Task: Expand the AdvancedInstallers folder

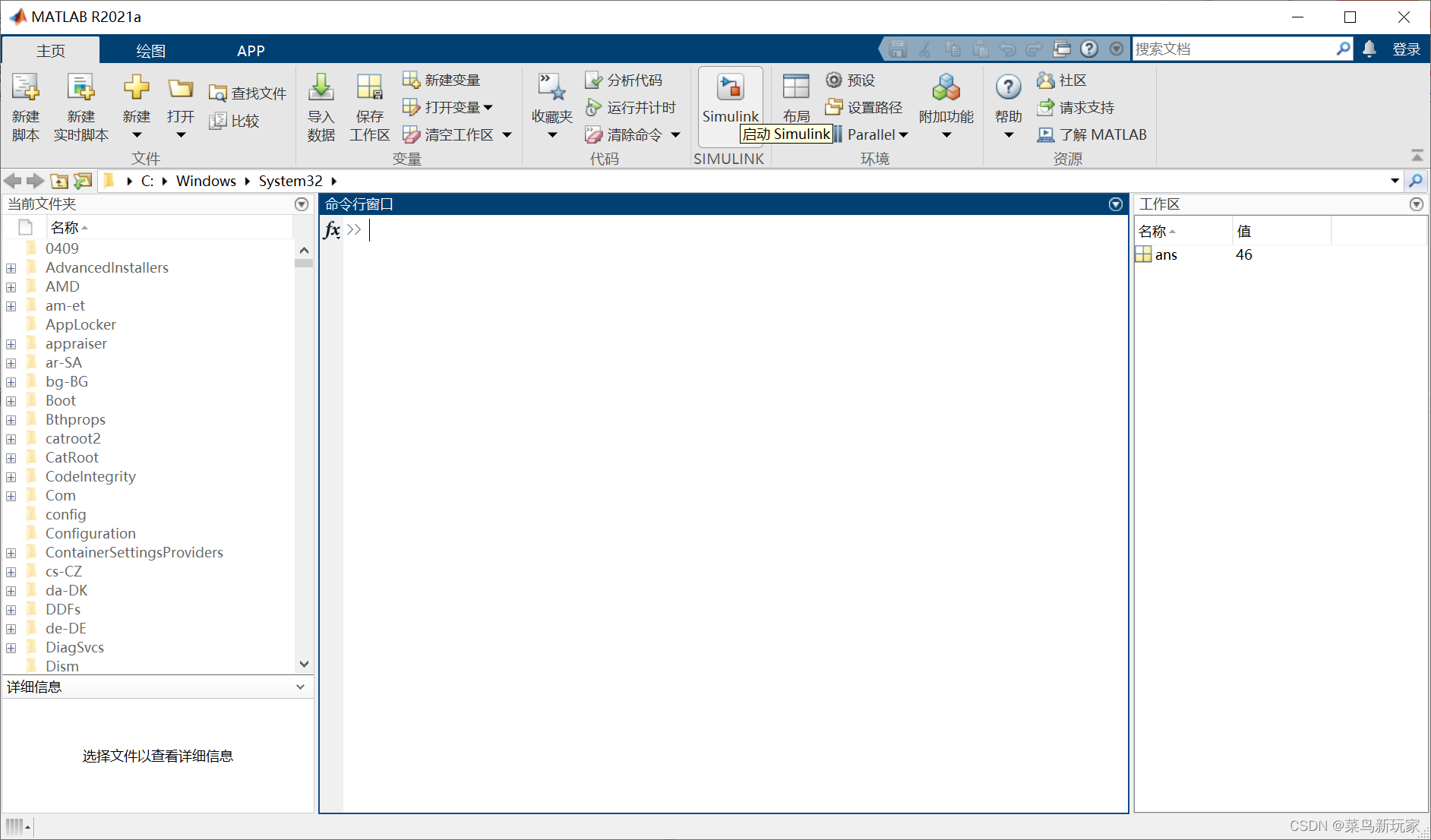Action: point(11,268)
